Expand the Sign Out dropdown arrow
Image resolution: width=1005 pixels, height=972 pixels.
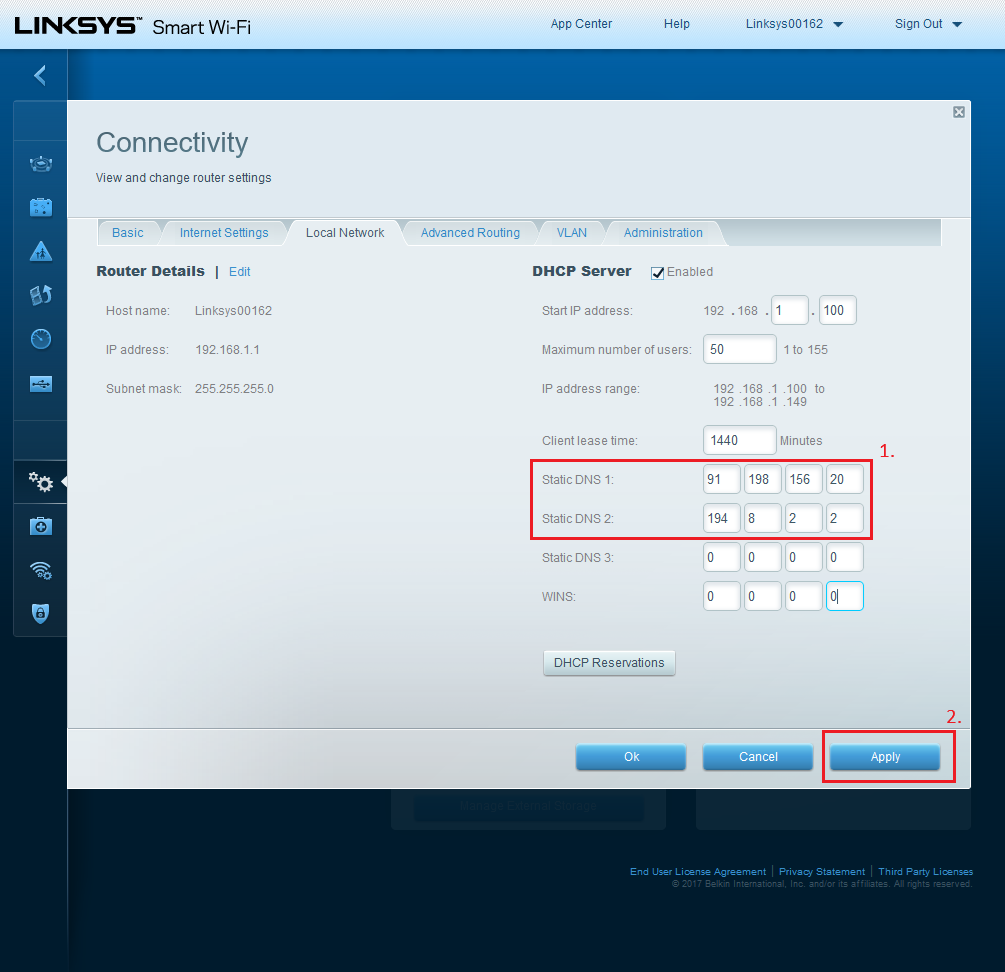coord(957,25)
